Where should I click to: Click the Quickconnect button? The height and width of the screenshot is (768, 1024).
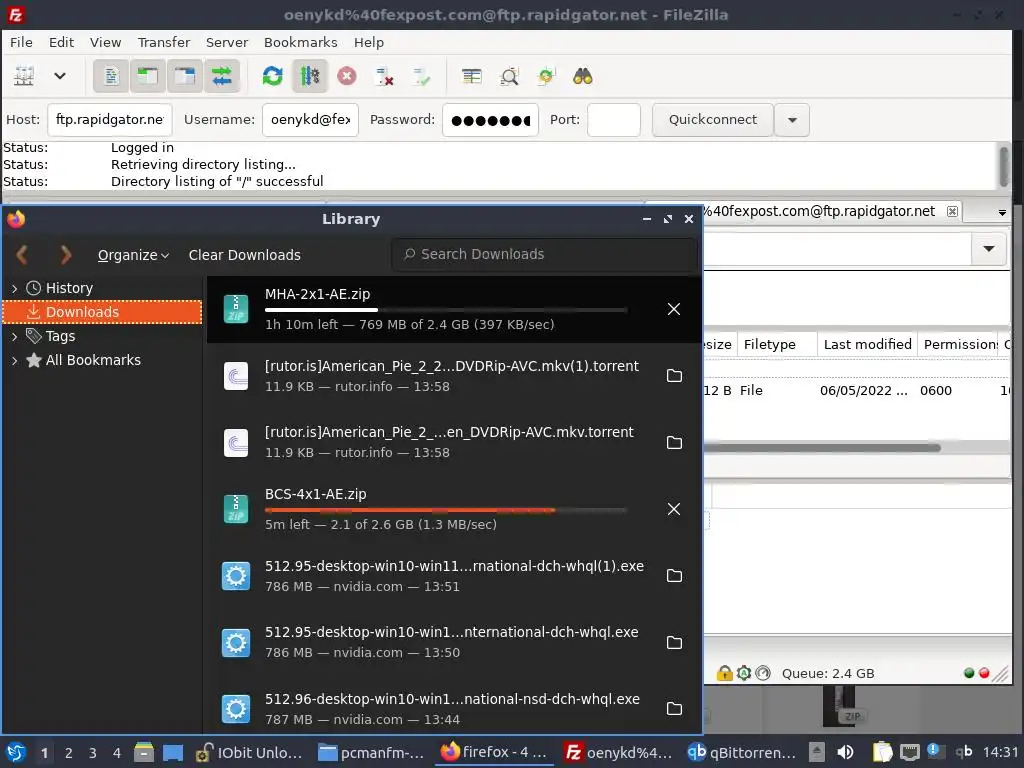(x=712, y=120)
